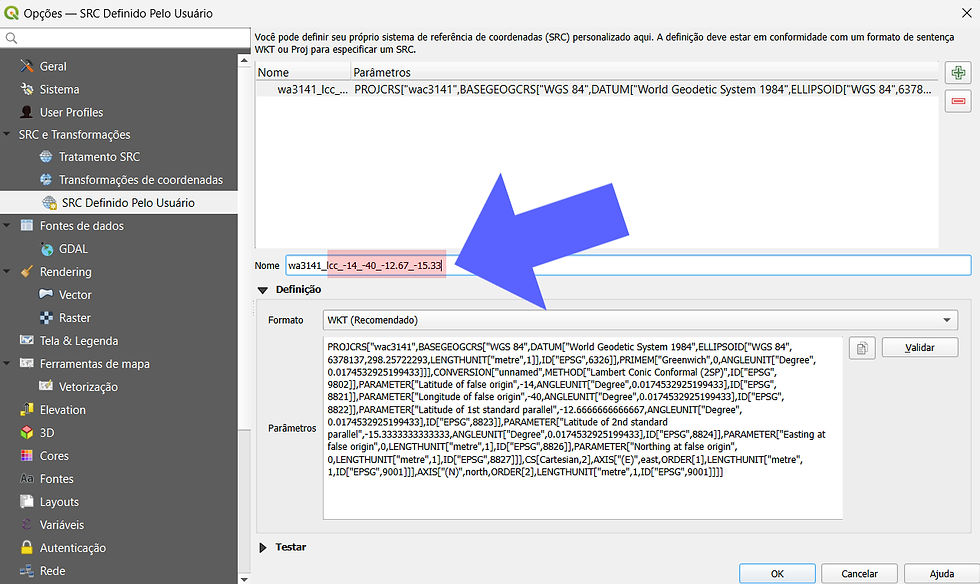Click the Tratamento SRC globe icon
The image size is (980, 584).
[46, 156]
